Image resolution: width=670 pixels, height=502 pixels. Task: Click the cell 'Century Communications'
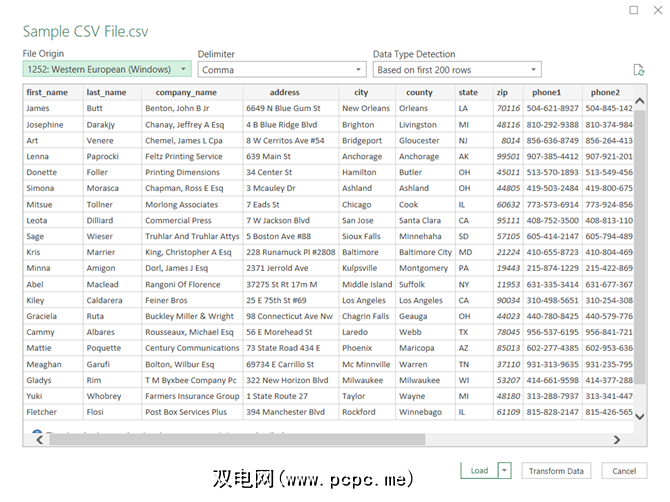192,348
